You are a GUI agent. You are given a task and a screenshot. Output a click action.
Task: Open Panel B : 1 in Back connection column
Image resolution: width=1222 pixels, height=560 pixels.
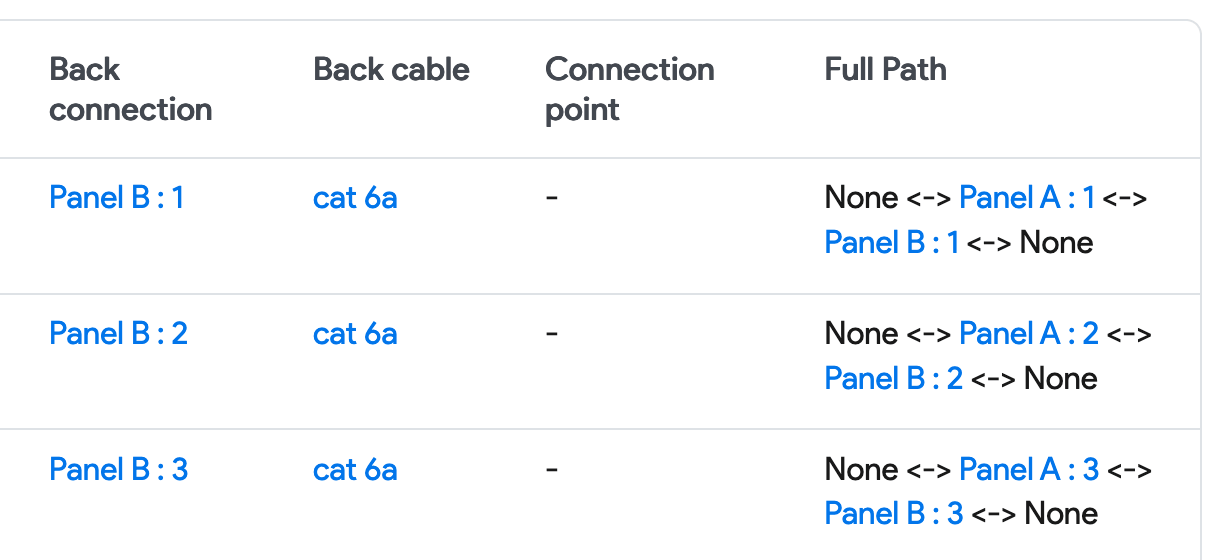point(116,197)
